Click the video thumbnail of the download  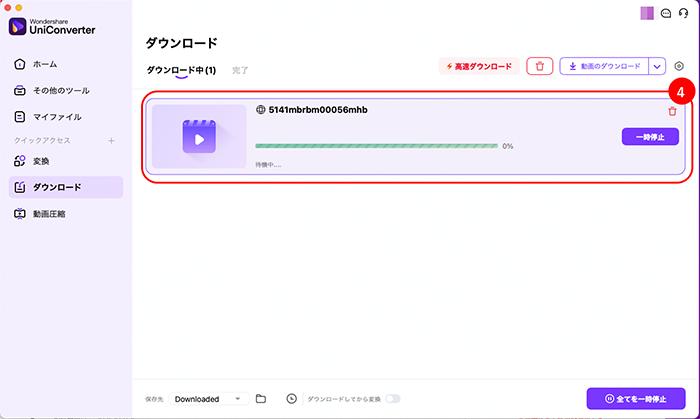pos(199,137)
